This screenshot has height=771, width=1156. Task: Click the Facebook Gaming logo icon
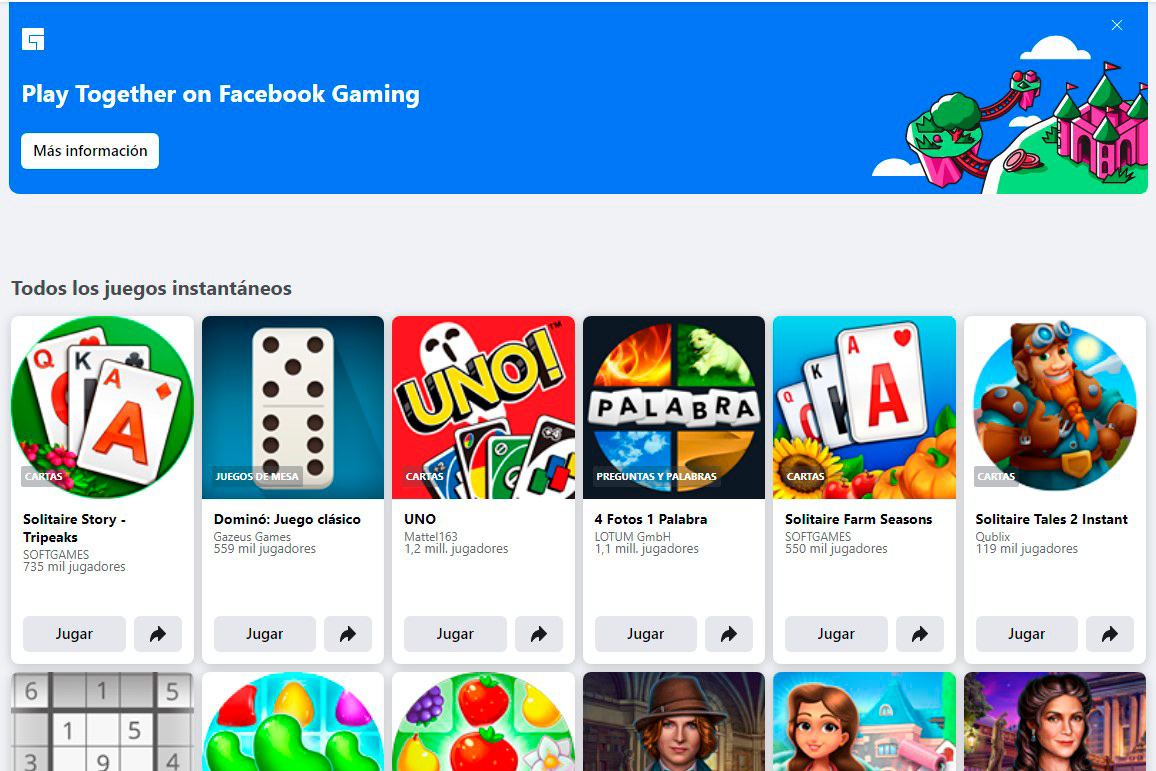tap(33, 39)
